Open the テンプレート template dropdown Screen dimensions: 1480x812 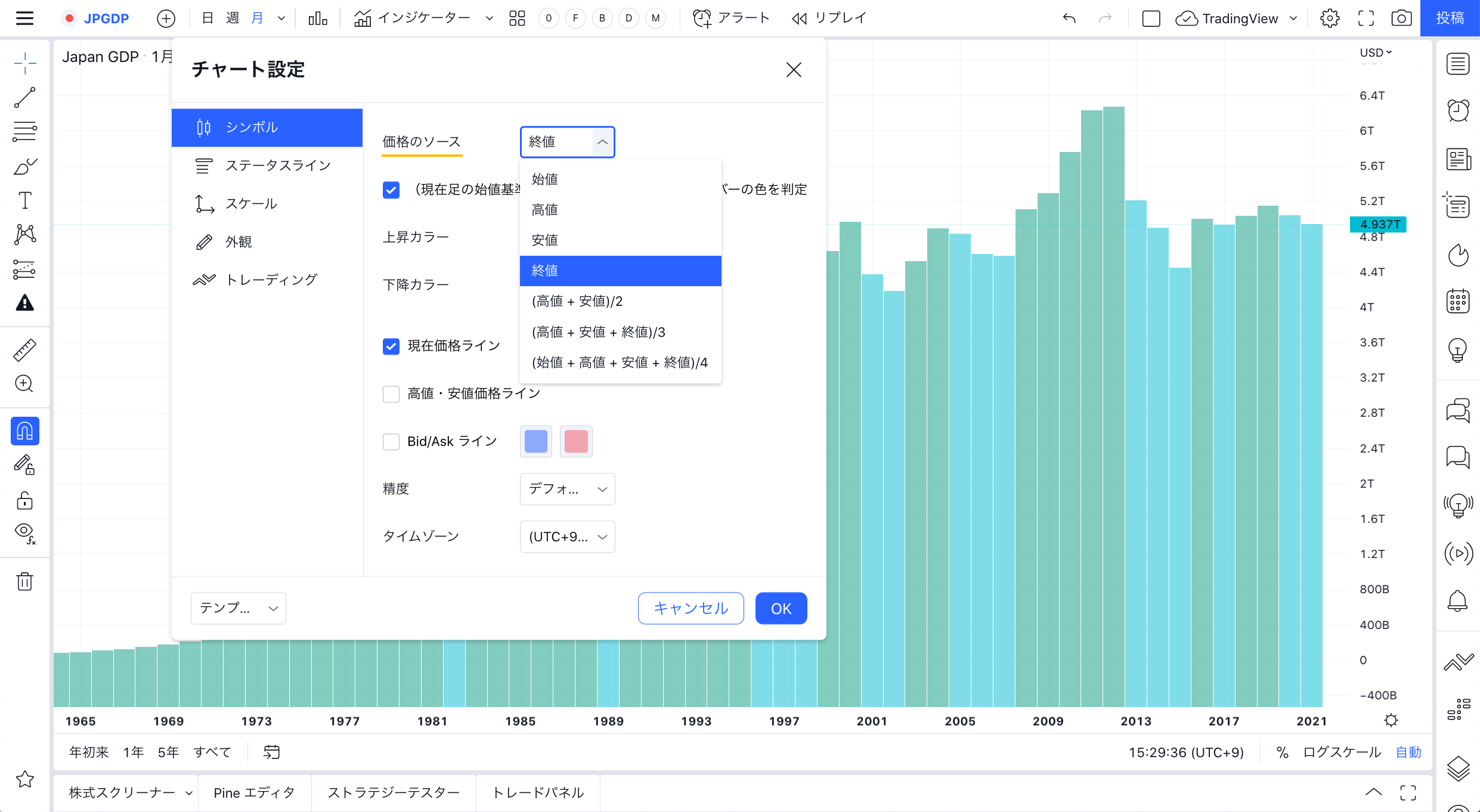click(238, 608)
